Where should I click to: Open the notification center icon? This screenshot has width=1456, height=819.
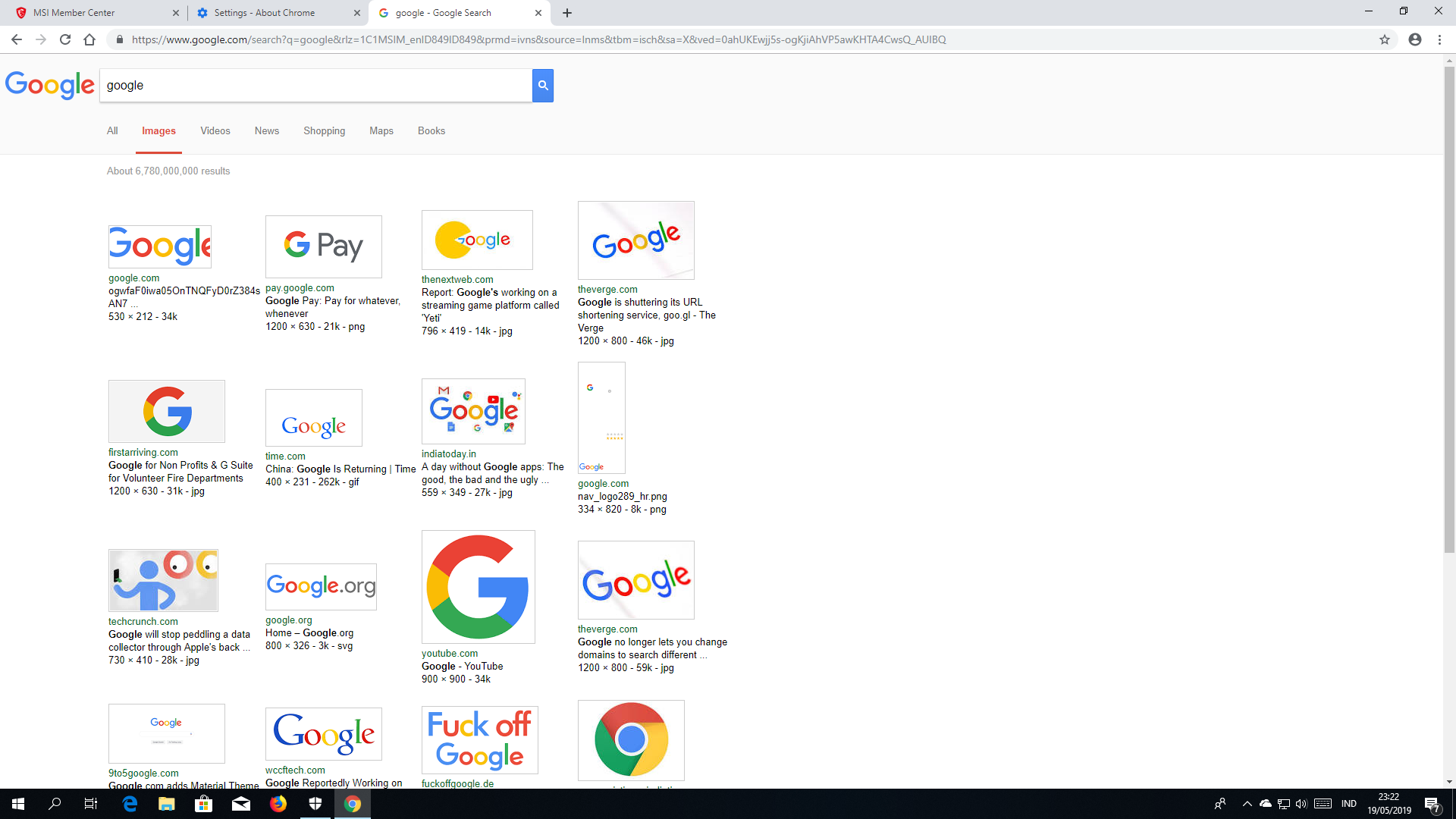[x=1432, y=804]
